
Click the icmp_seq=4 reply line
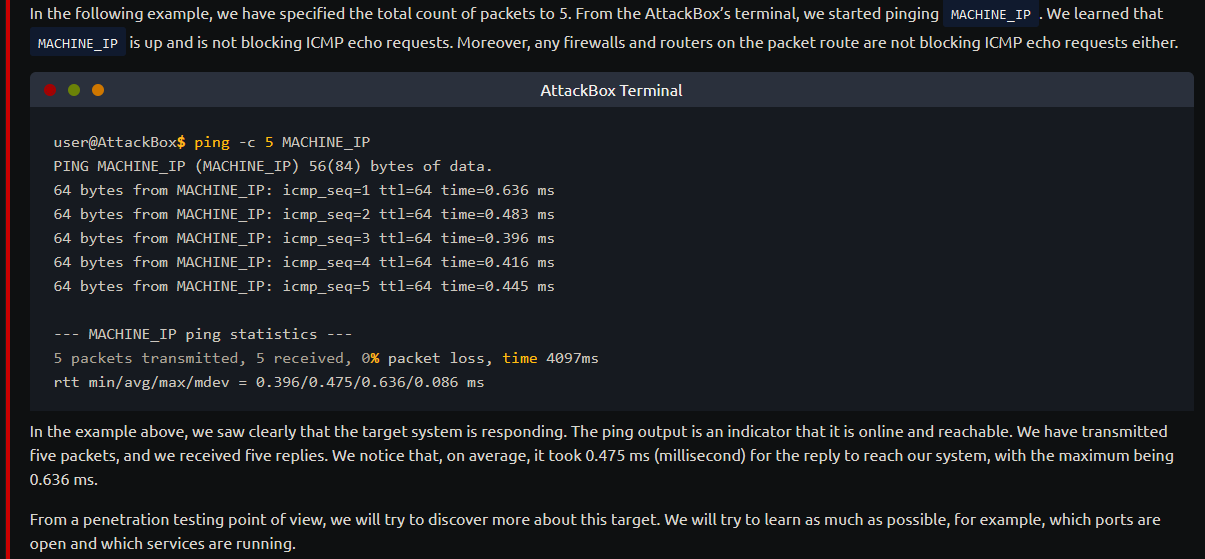pos(304,262)
